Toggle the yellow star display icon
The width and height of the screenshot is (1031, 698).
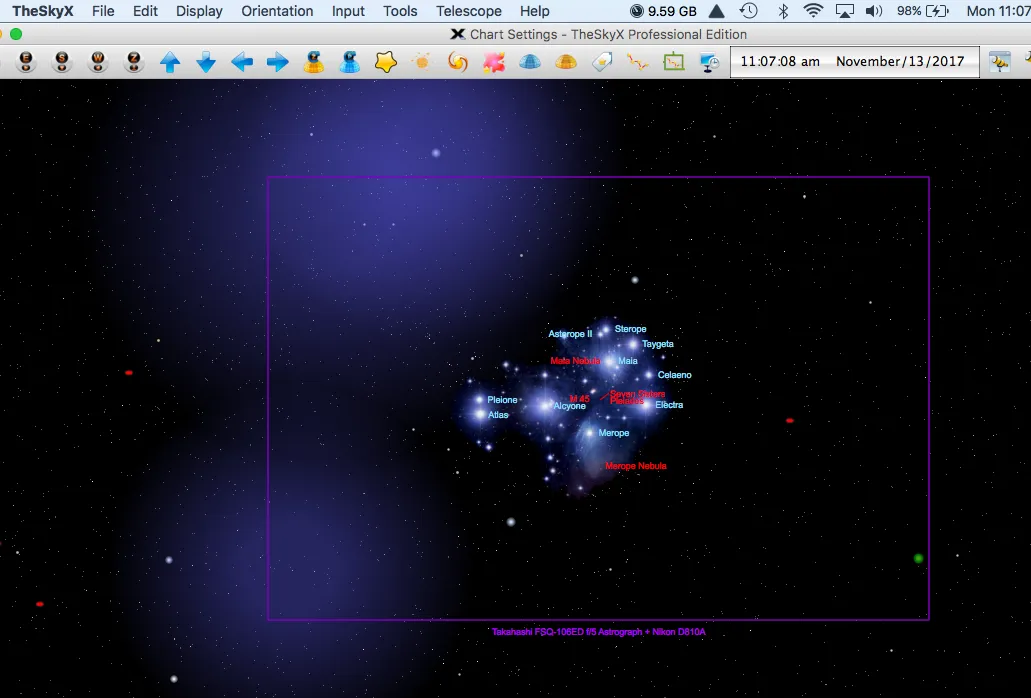tap(386, 62)
